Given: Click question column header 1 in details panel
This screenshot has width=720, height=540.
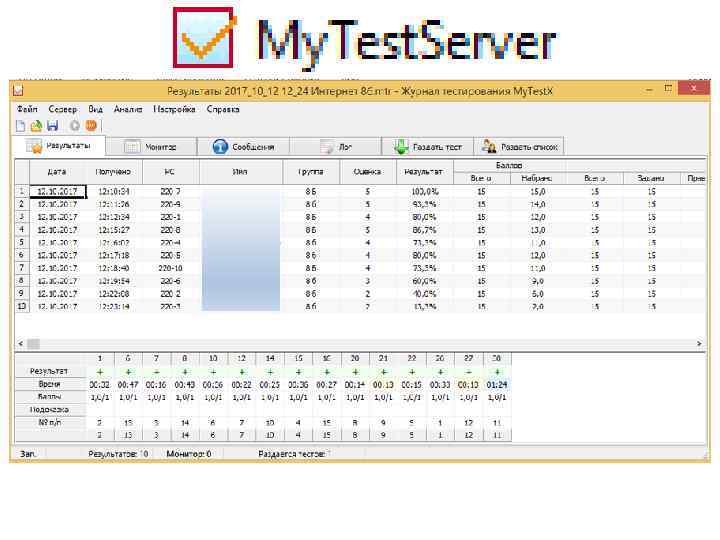Looking at the screenshot, I should click(100, 358).
